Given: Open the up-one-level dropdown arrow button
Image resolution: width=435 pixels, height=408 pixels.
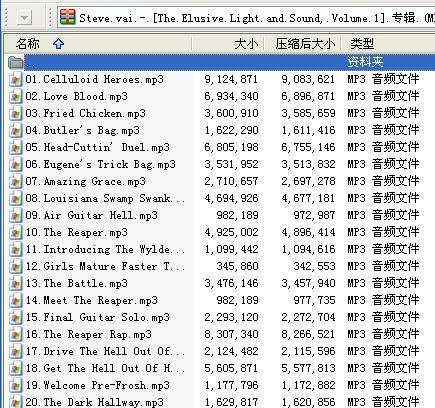Looking at the screenshot, I should (x=24, y=17).
